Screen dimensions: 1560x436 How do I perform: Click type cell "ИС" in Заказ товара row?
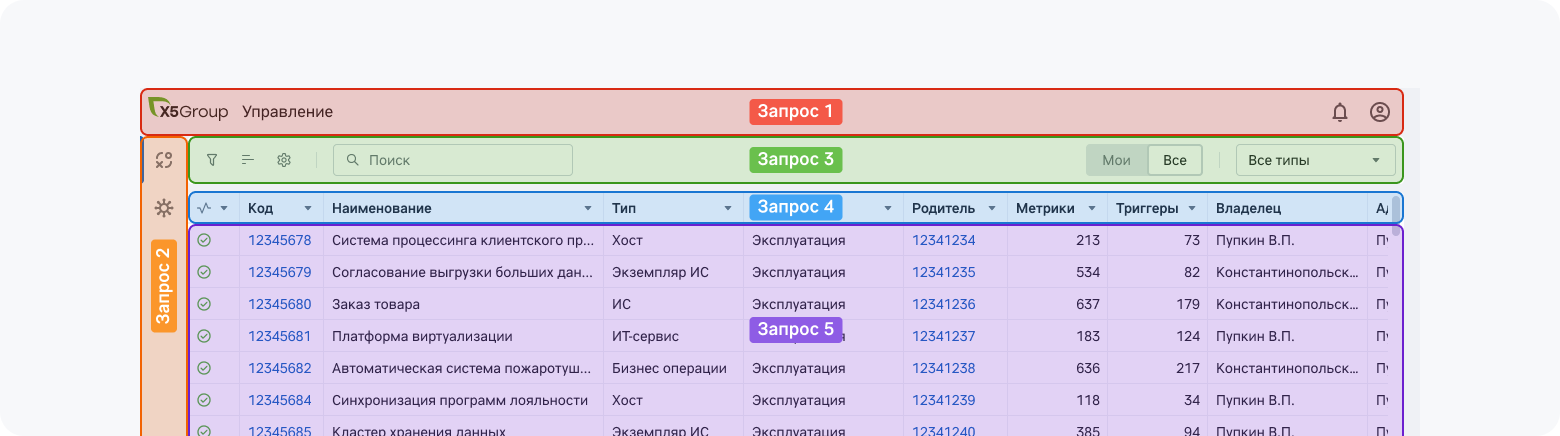pos(674,304)
